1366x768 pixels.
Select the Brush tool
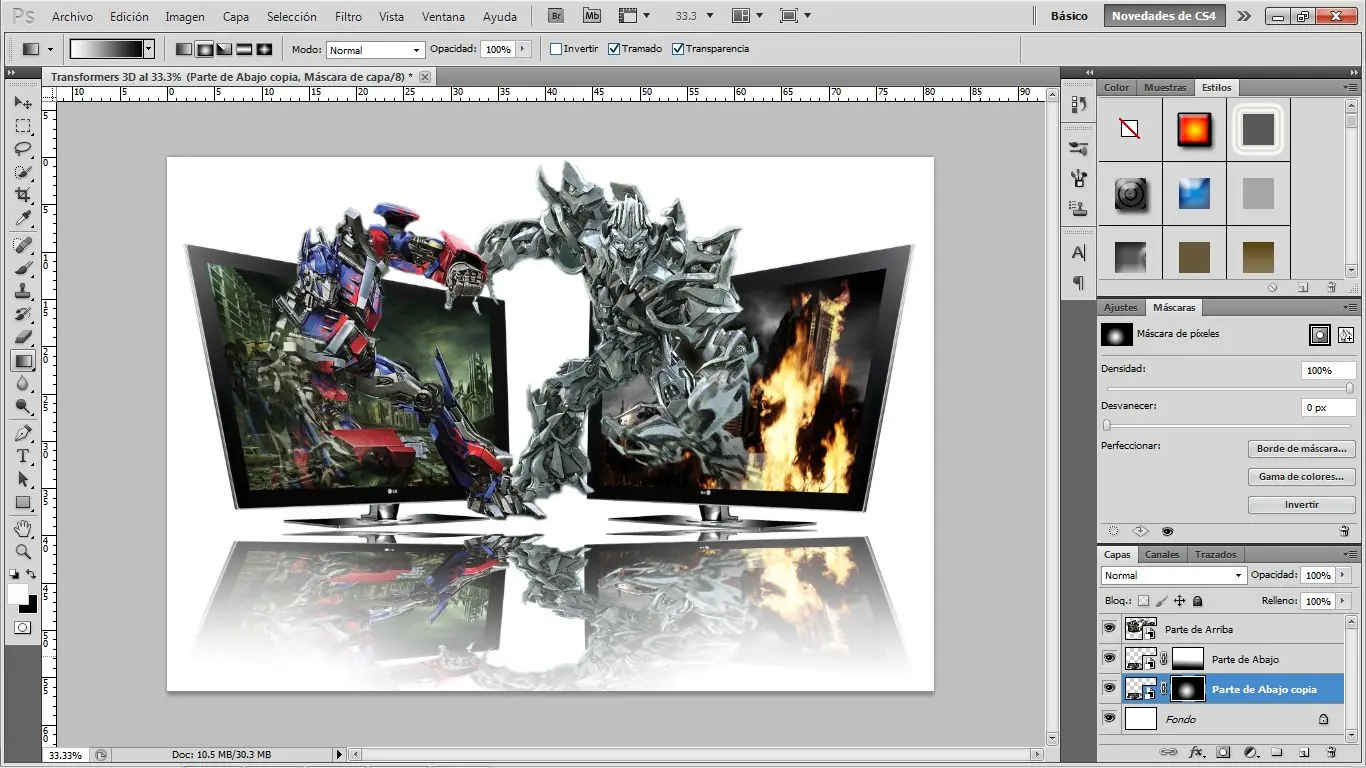pyautogui.click(x=23, y=268)
